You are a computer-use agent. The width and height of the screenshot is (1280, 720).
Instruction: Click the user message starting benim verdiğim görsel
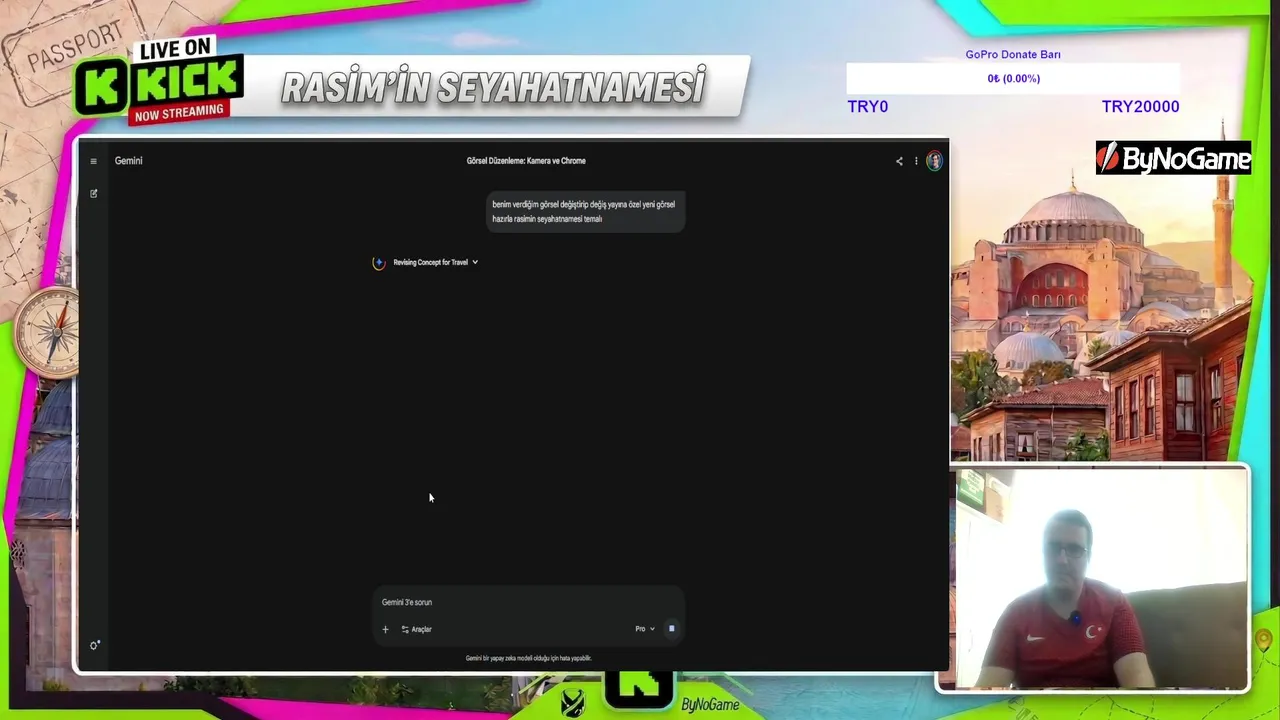click(585, 211)
